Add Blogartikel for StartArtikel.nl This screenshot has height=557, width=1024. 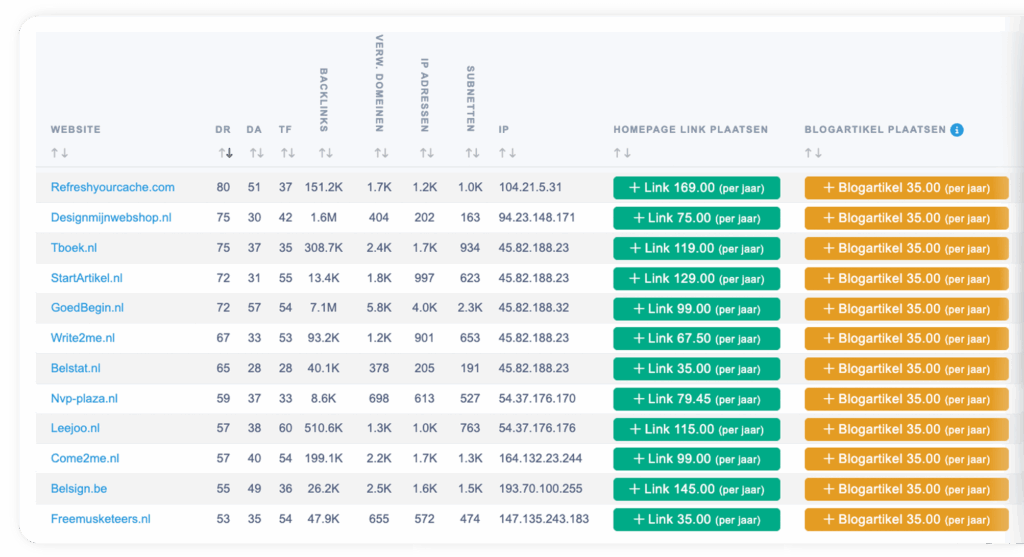906,278
